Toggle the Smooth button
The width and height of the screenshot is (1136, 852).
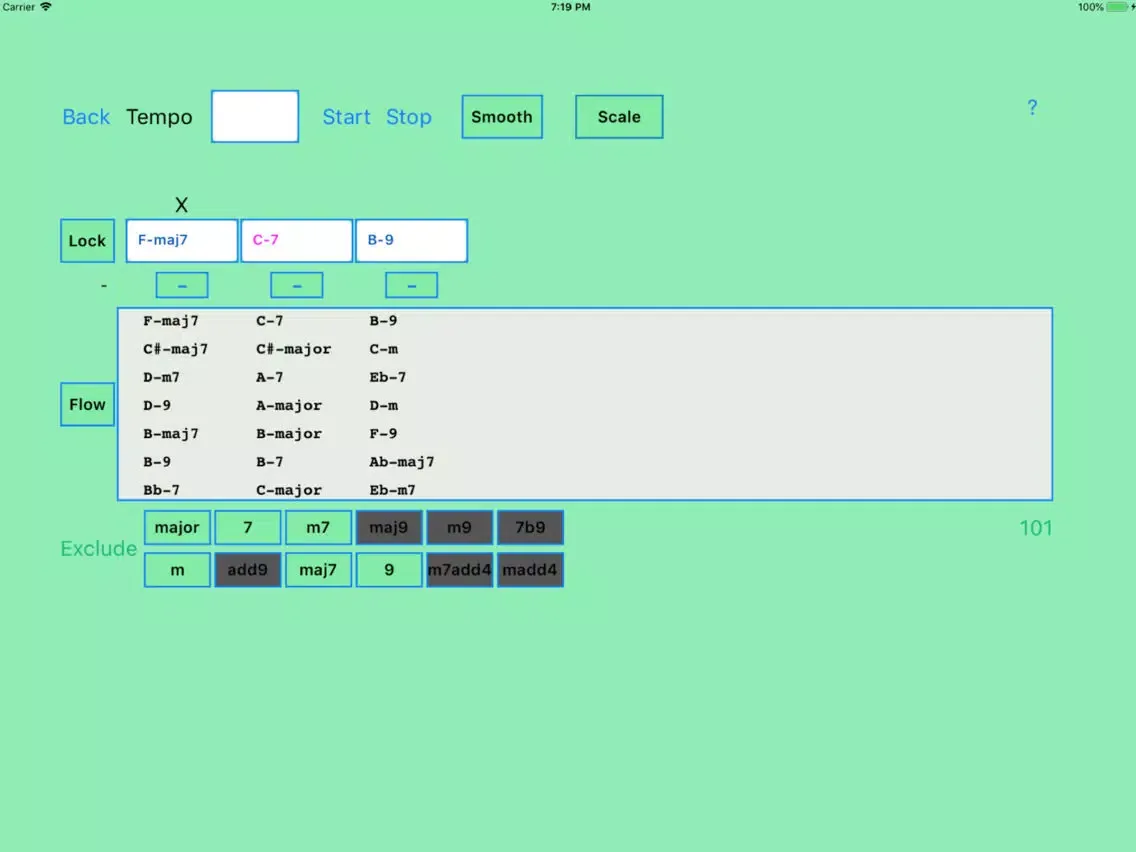(x=502, y=117)
